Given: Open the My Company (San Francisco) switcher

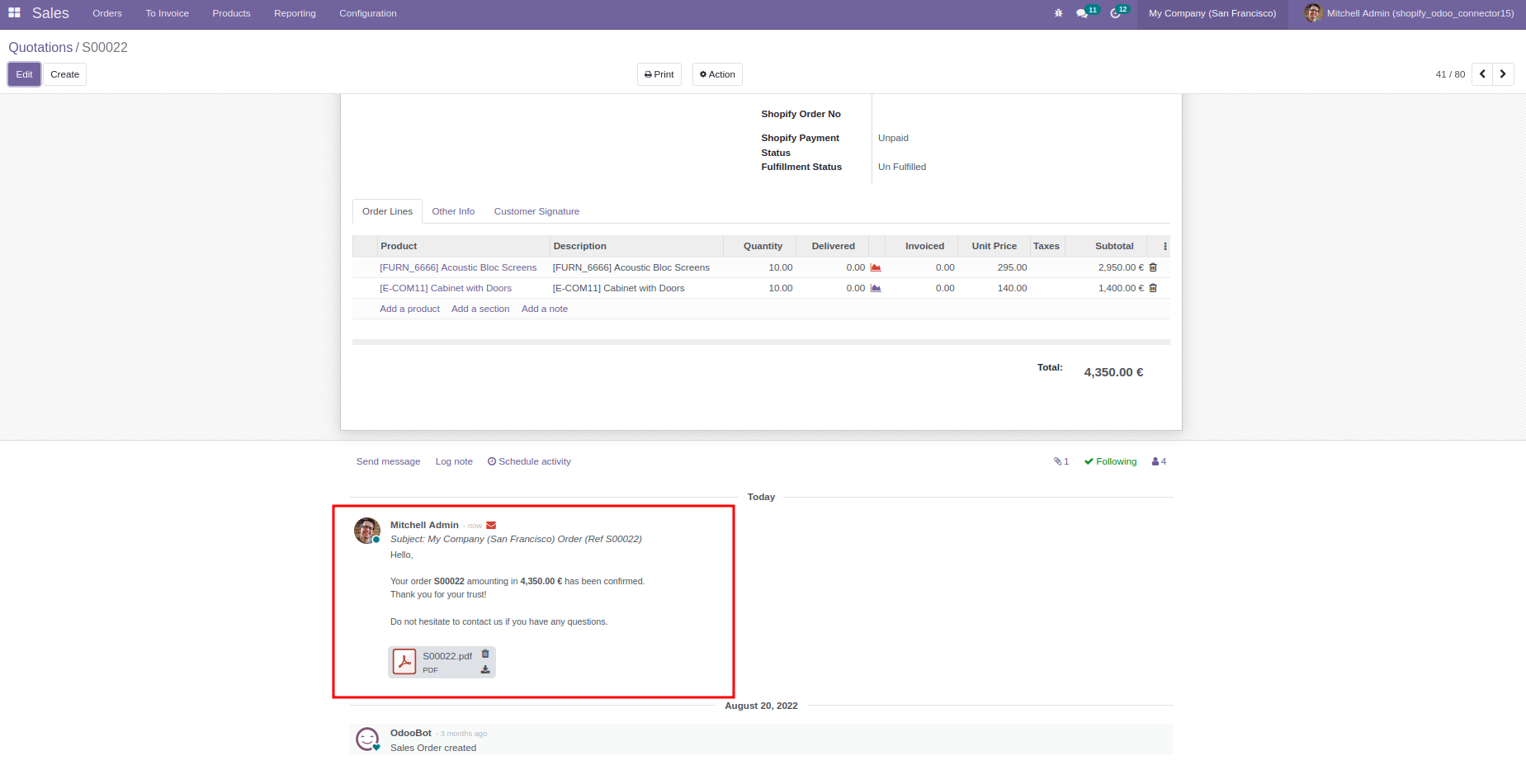Looking at the screenshot, I should 1212,13.
